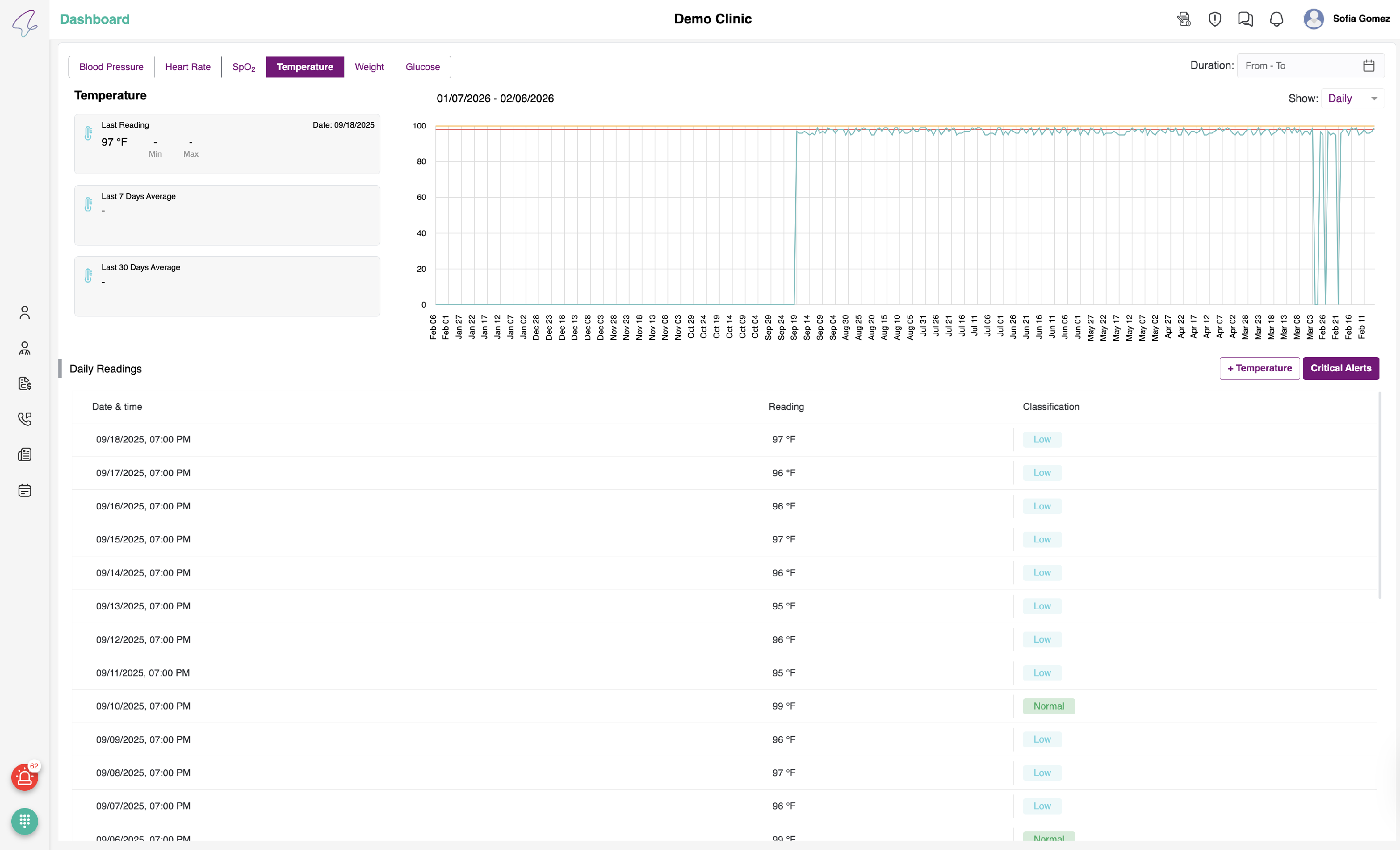Click the red alarm bell with 62 badge
Image resolution: width=1400 pixels, height=850 pixels.
click(24, 777)
